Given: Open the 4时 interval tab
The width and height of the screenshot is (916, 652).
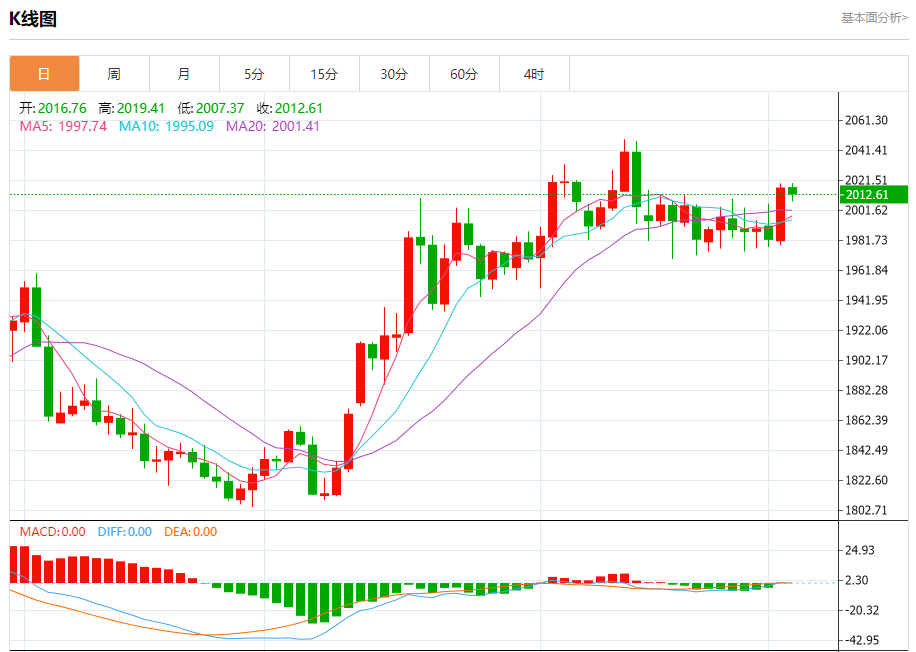Looking at the screenshot, I should pyautogui.click(x=535, y=74).
